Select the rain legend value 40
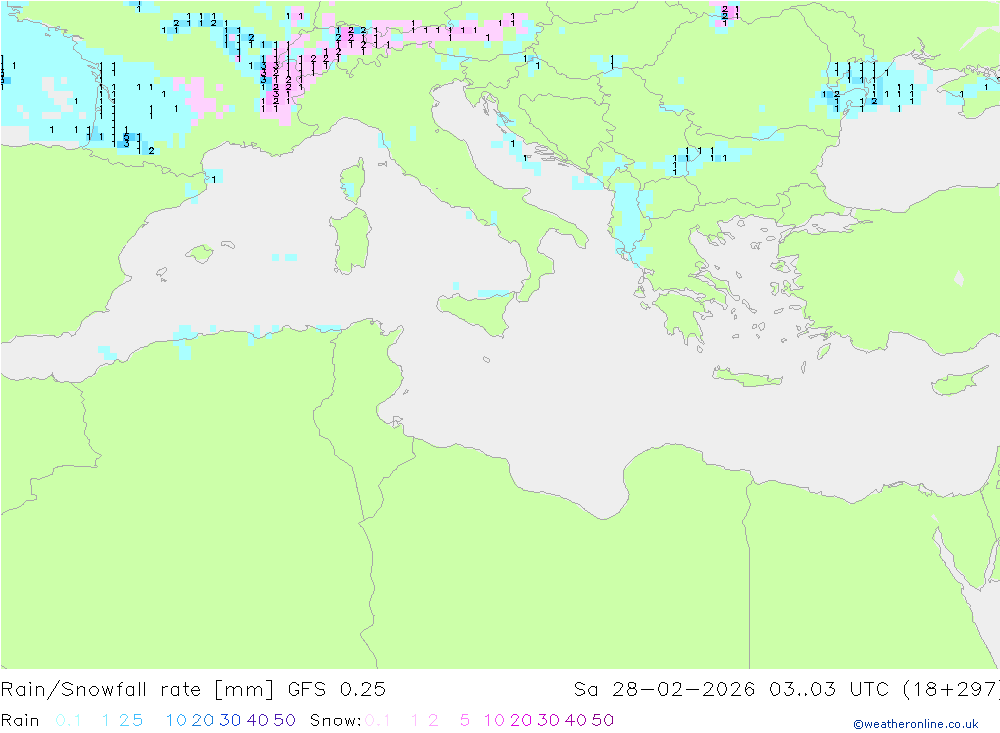The height and width of the screenshot is (733, 1000). [x=258, y=720]
